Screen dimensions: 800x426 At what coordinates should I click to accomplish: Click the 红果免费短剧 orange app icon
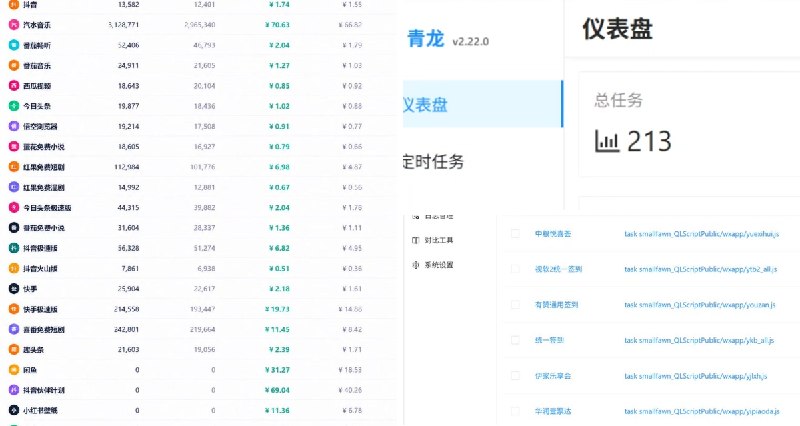pos(14,167)
